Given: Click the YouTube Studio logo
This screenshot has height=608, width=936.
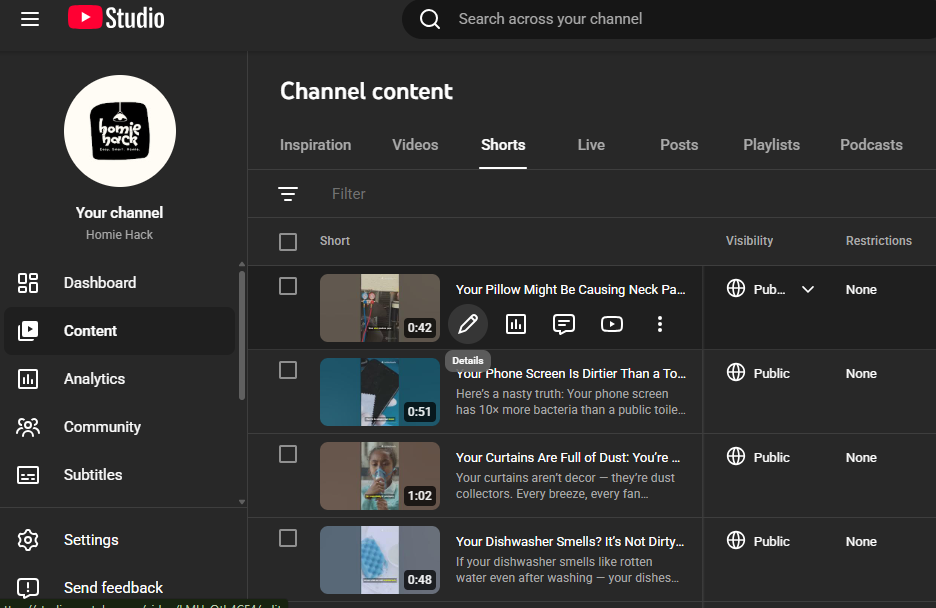Looking at the screenshot, I should coord(116,19).
